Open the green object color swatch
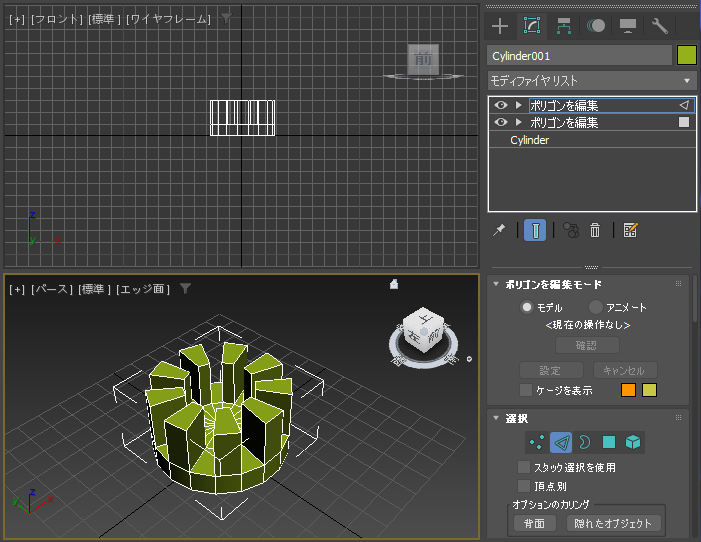701x542 pixels. (687, 55)
